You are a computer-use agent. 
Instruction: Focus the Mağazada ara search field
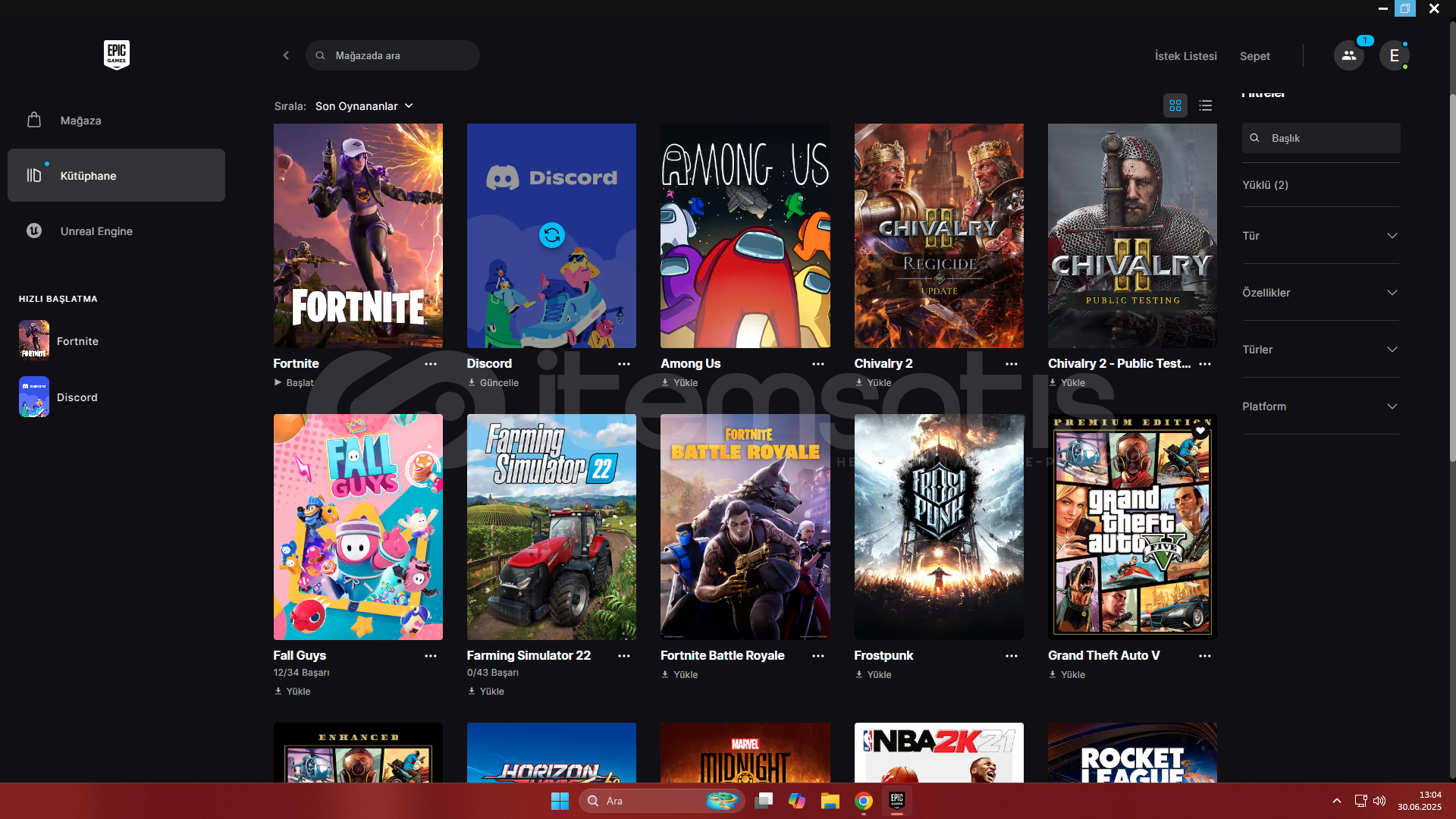coord(393,55)
